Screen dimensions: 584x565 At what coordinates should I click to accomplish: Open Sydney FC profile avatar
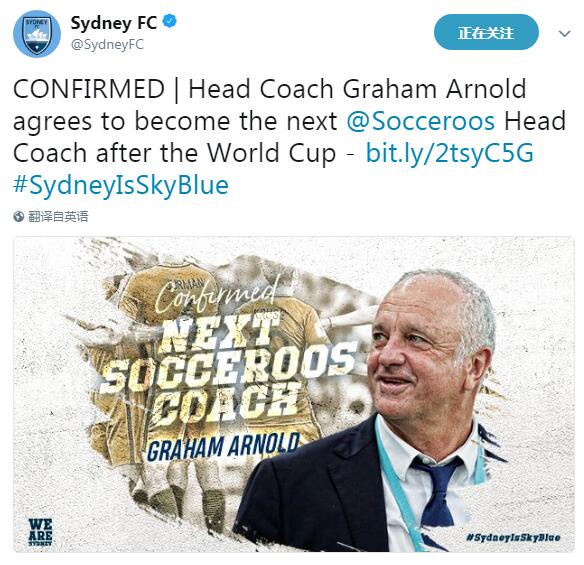[x=36, y=34]
